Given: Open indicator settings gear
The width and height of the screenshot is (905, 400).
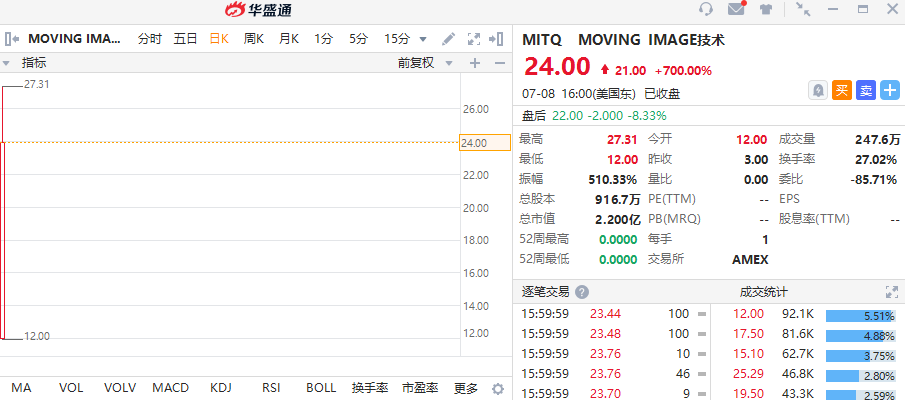Looking at the screenshot, I should click(498, 388).
